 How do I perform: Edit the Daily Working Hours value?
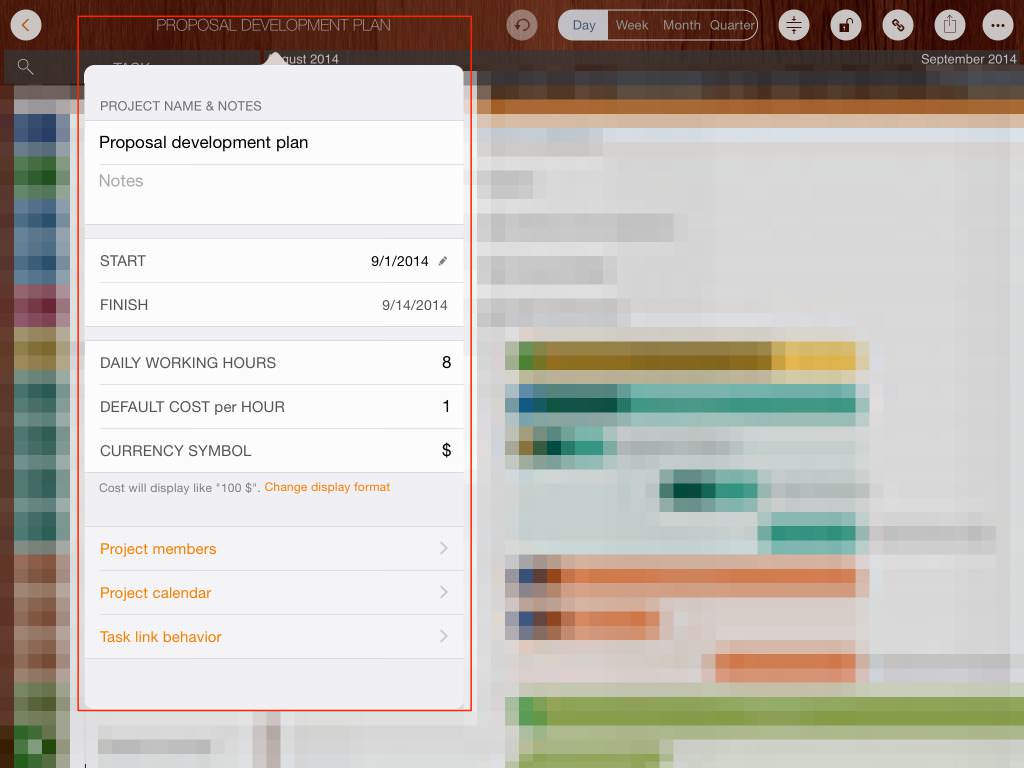coord(445,363)
